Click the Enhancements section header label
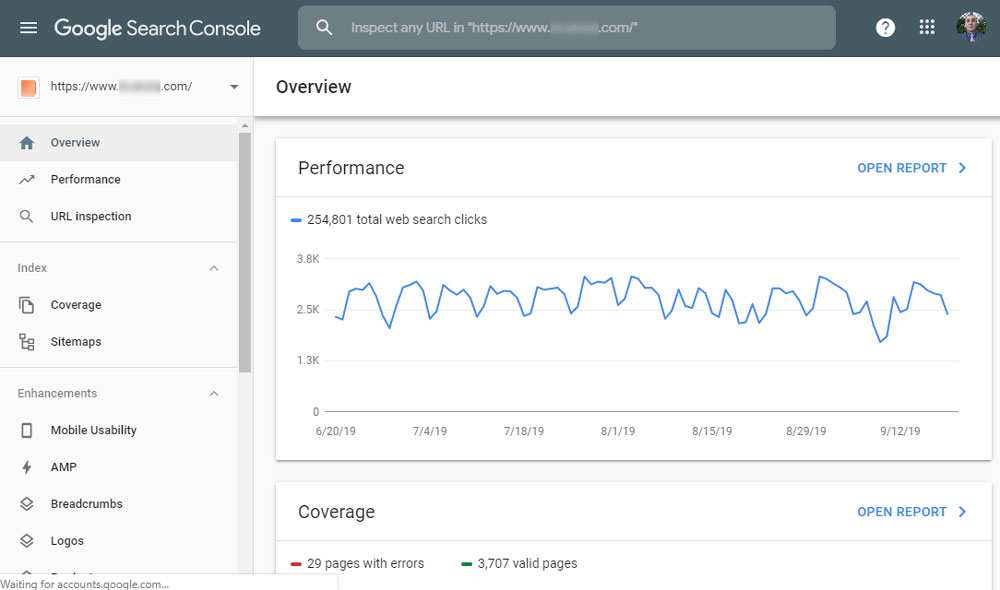Viewport: 1000px width, 590px height. 57,394
